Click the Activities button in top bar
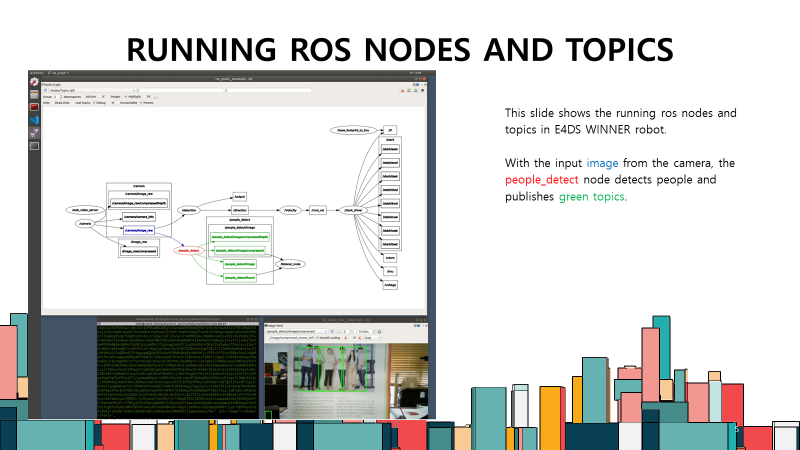Screen dimensions: 800x450 (37, 73)
